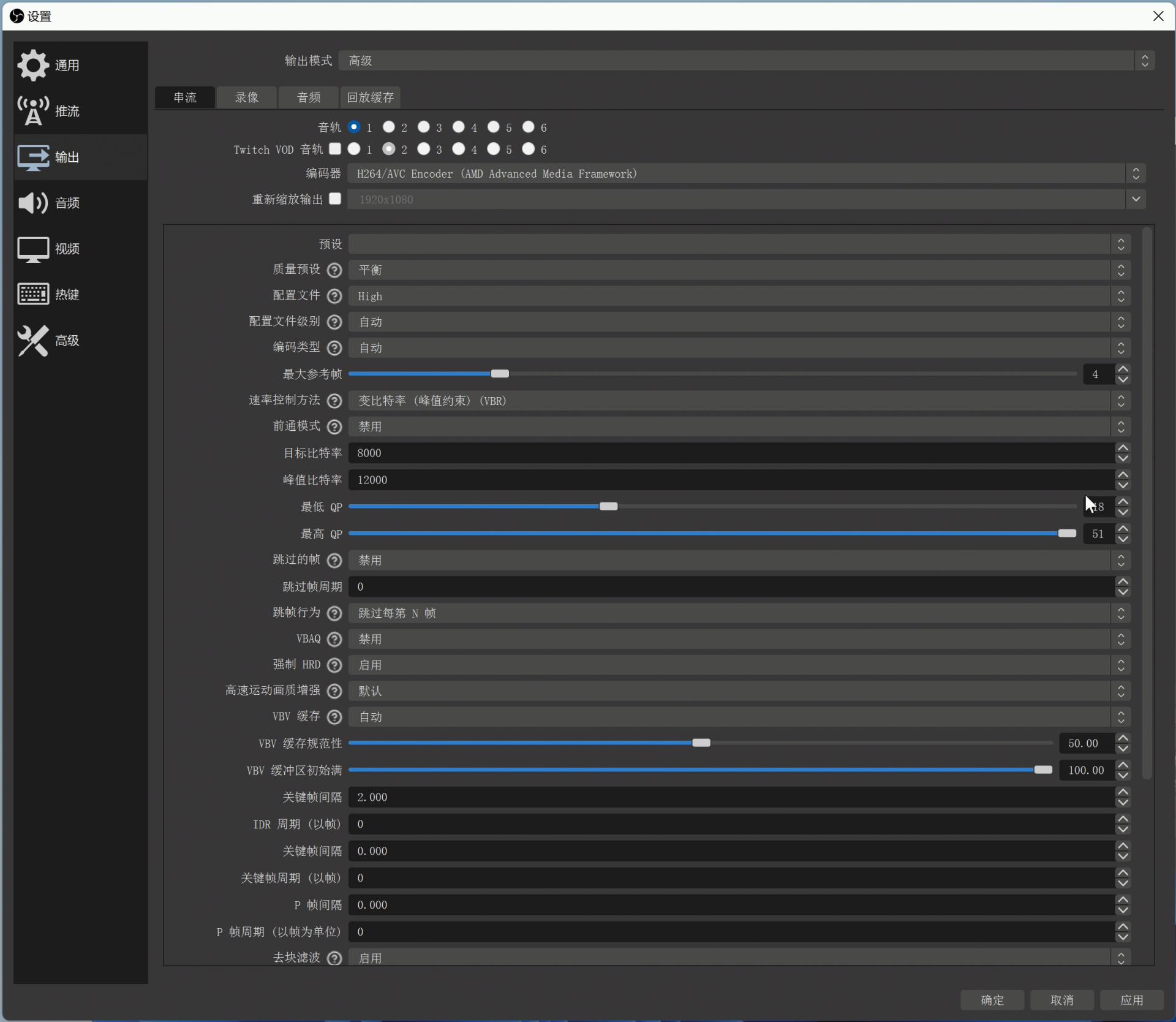Image resolution: width=1176 pixels, height=1022 pixels.
Task: Open the 通用 general settings gear icon
Action: coord(33,65)
